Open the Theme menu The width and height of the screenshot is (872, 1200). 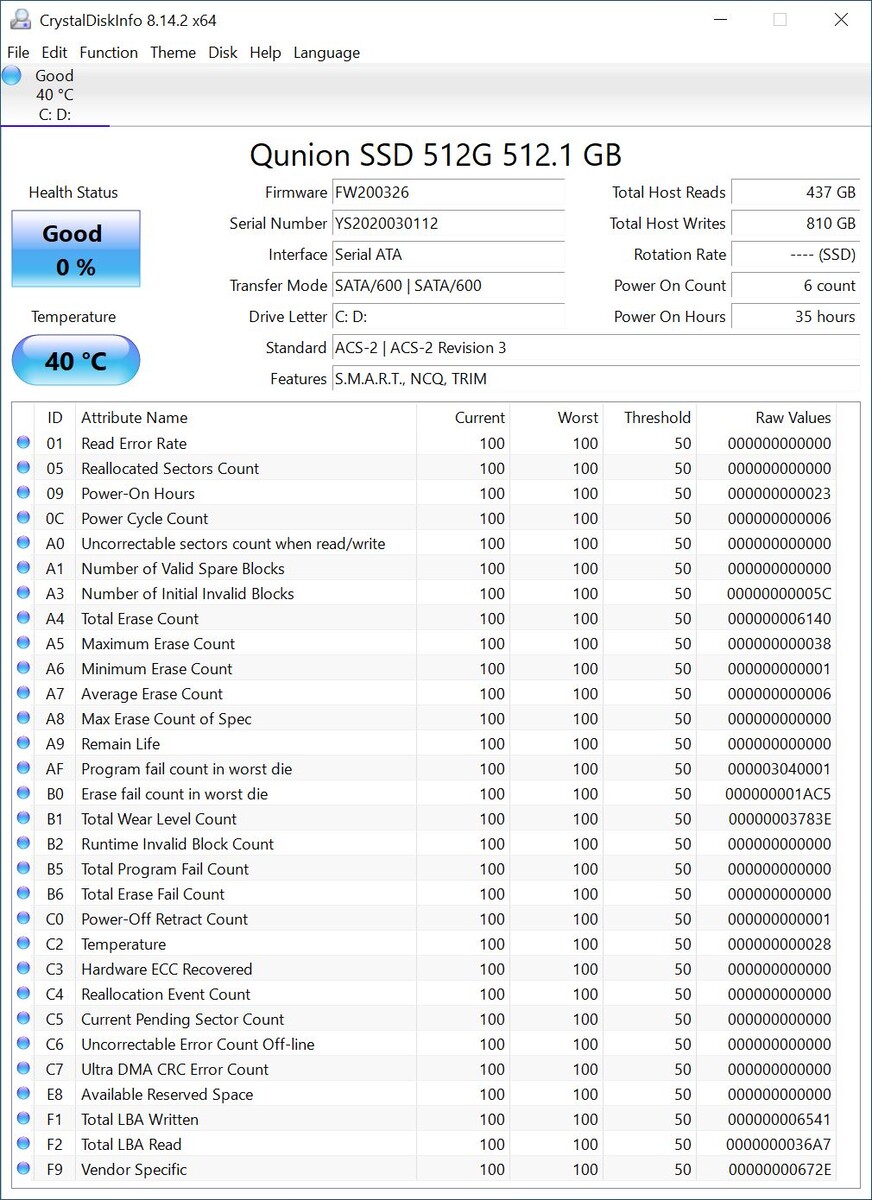point(173,52)
